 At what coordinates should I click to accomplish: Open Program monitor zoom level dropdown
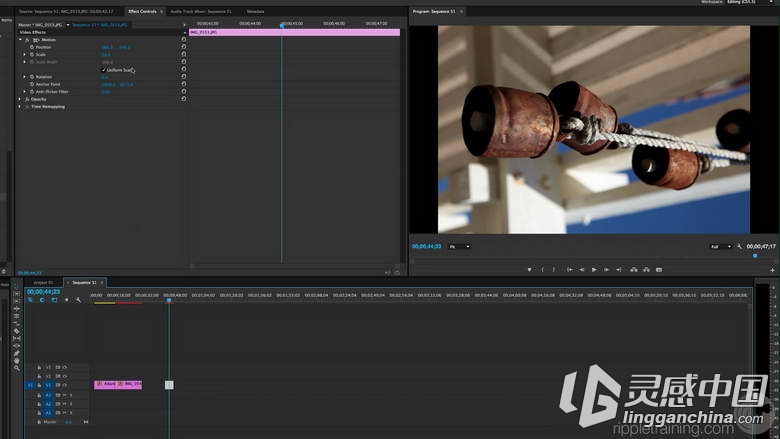pos(459,247)
